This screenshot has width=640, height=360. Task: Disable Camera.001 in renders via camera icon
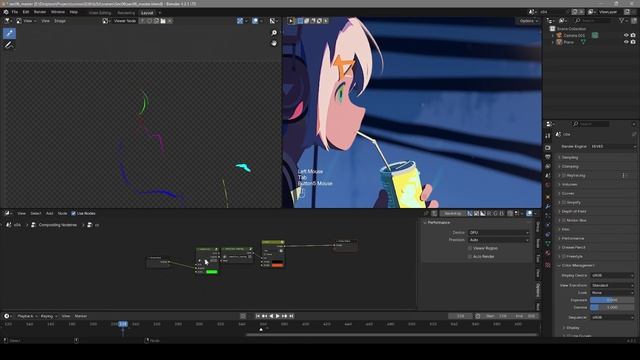coord(633,36)
